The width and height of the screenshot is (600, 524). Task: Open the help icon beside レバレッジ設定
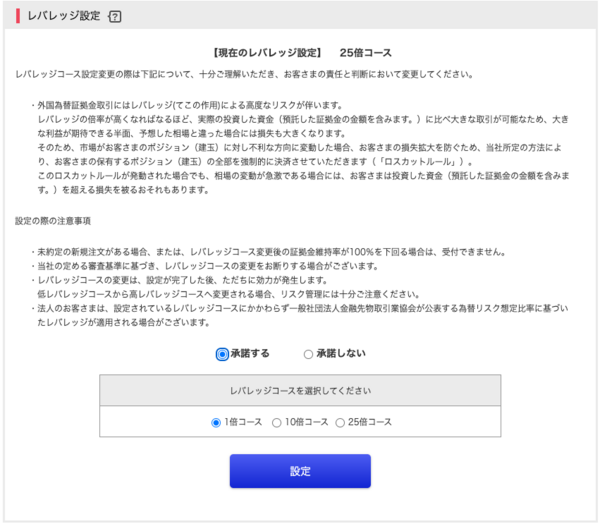[114, 18]
